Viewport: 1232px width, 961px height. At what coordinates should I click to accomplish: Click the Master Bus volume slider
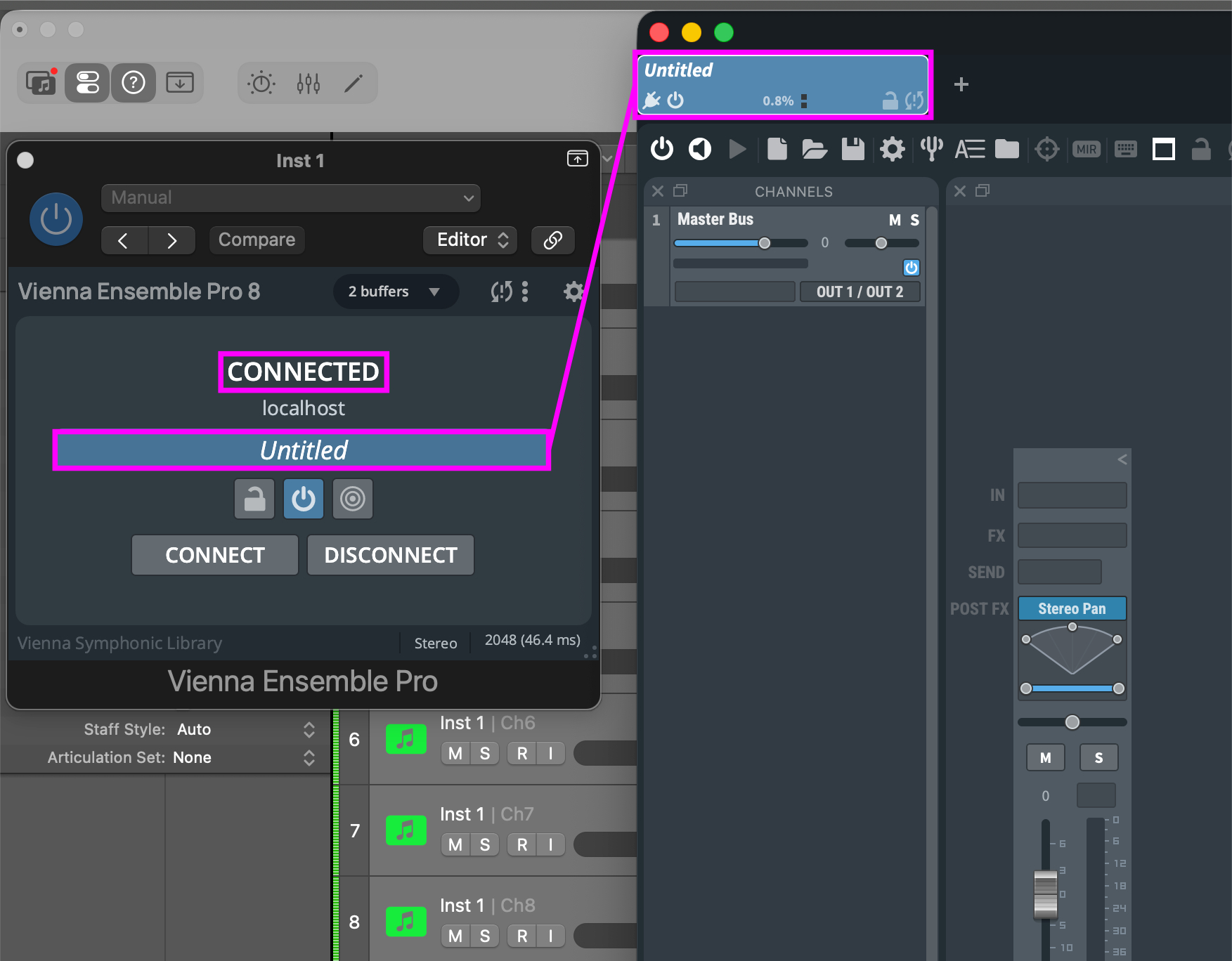[x=741, y=243]
